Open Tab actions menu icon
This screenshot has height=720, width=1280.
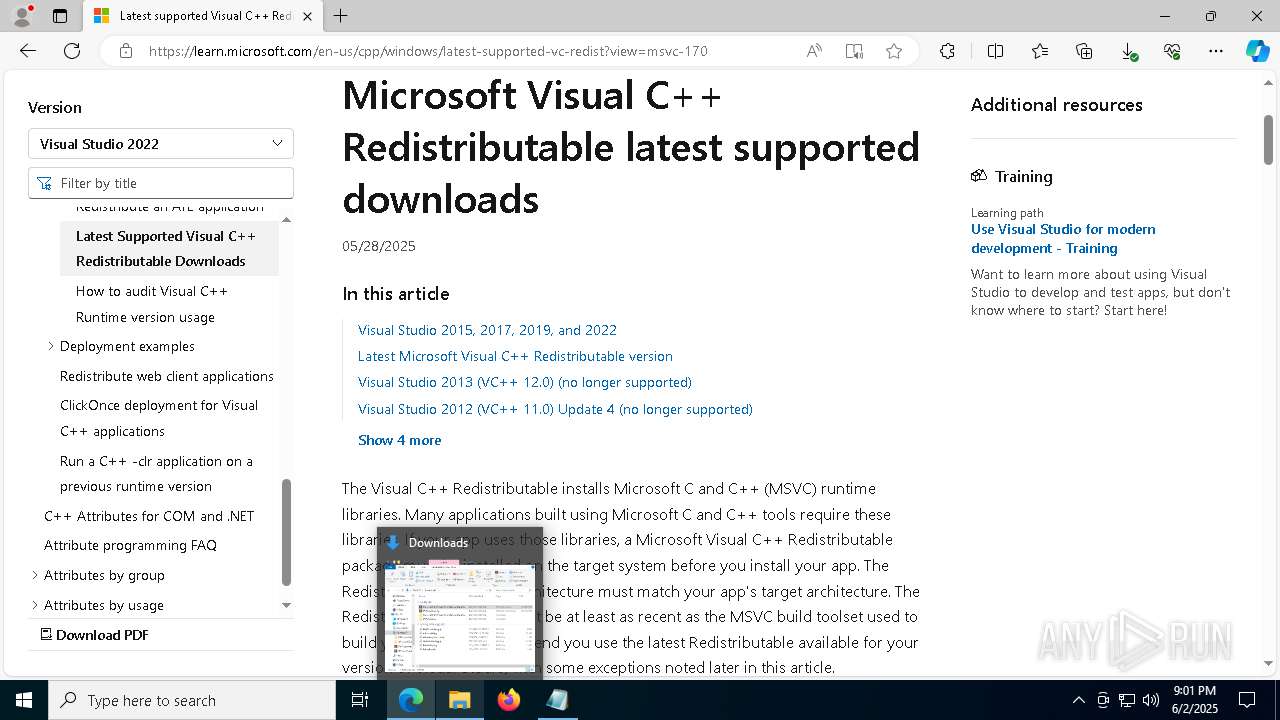coord(60,16)
